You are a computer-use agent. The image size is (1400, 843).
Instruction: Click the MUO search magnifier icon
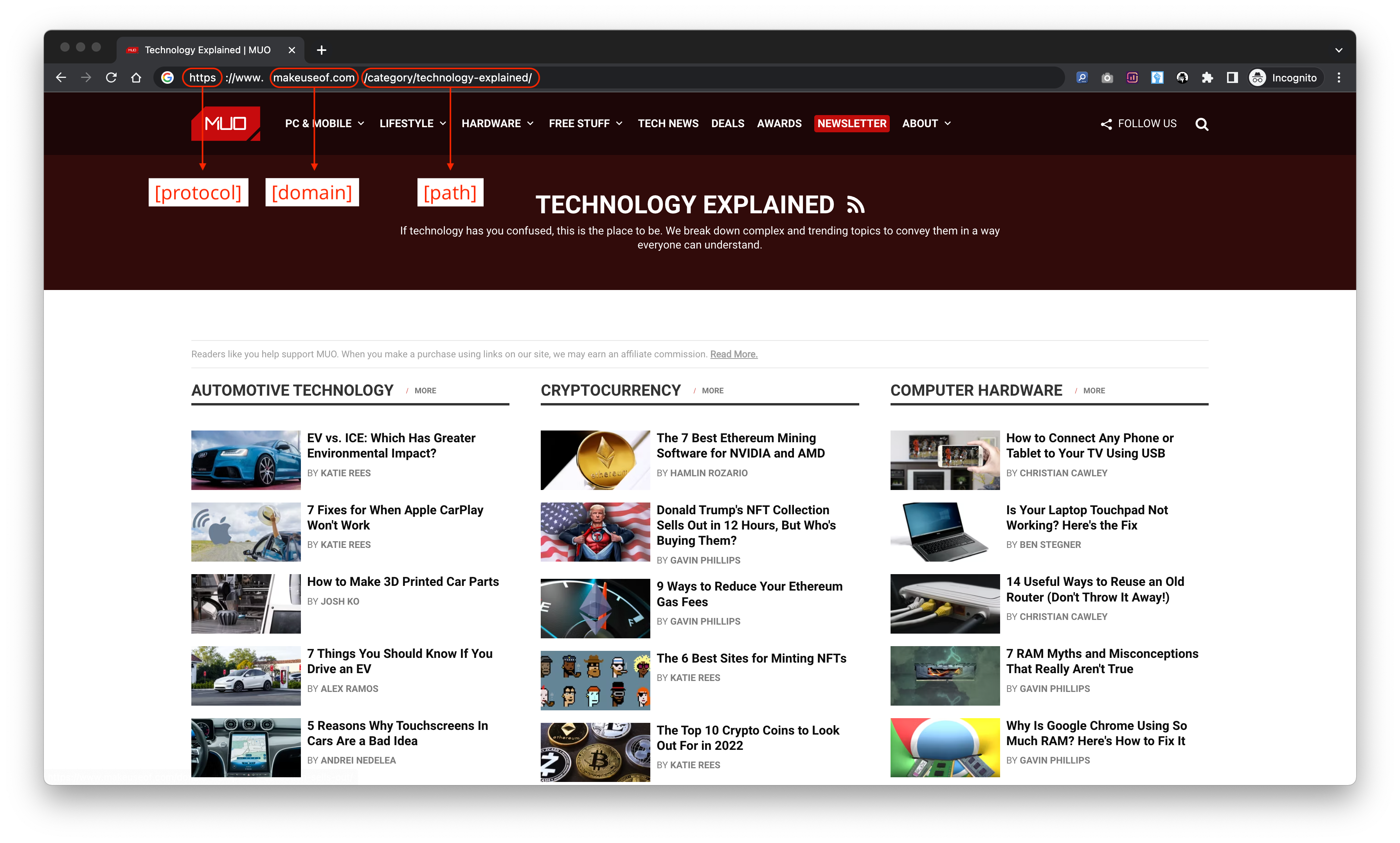(1201, 124)
